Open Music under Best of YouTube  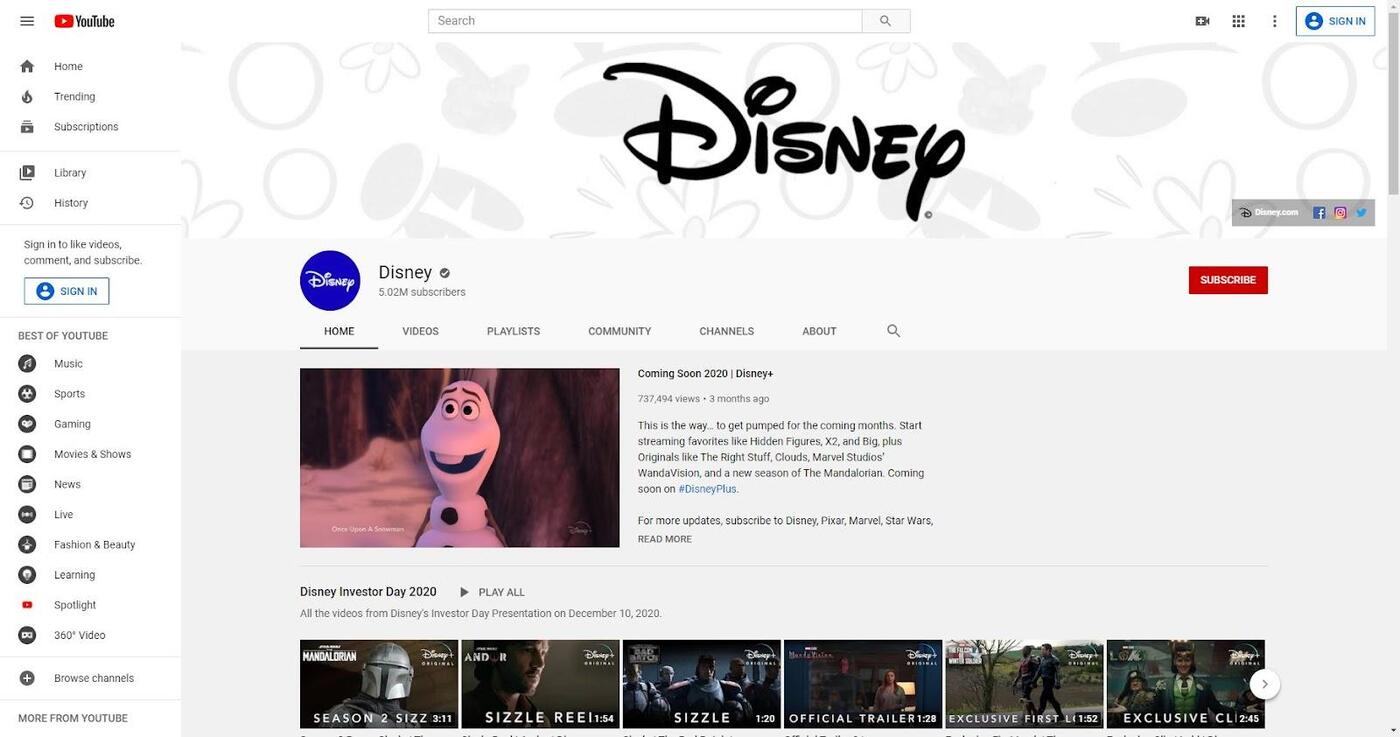(90, 364)
